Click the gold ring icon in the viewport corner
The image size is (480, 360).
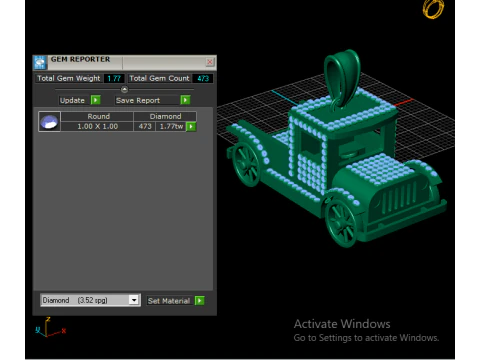pyautogui.click(x=433, y=8)
